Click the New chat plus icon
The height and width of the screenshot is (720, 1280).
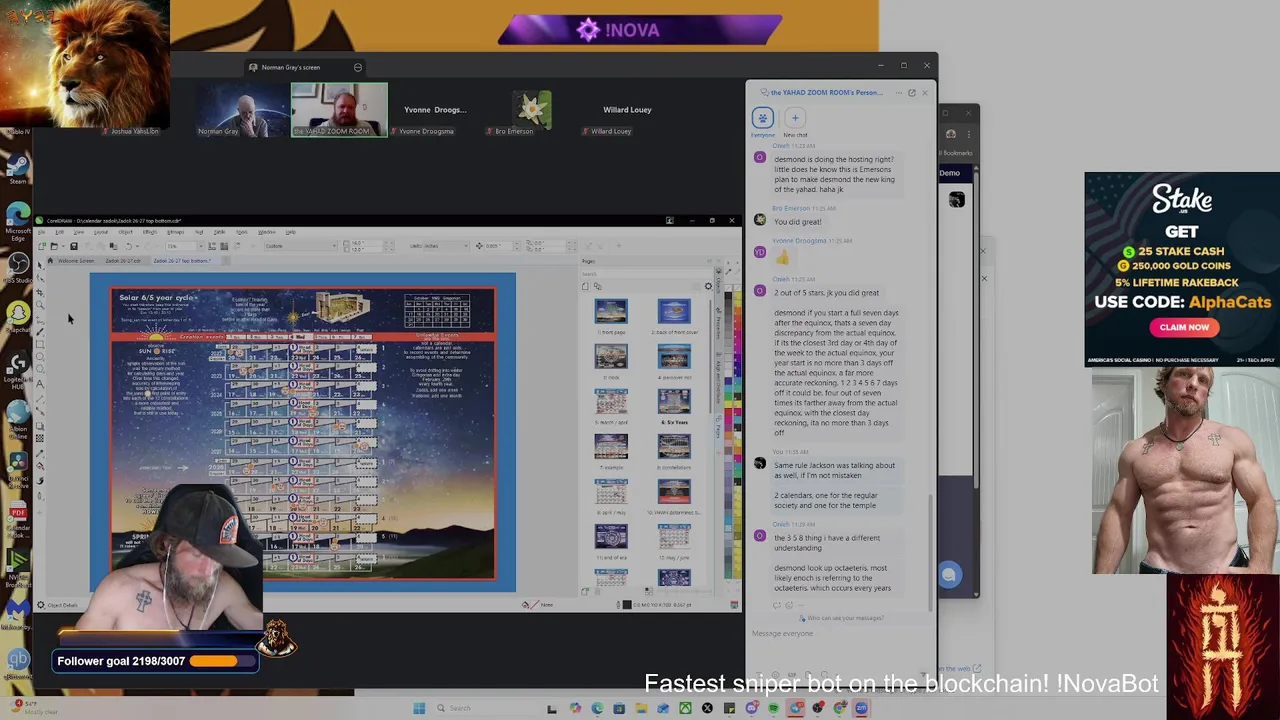[x=795, y=118]
